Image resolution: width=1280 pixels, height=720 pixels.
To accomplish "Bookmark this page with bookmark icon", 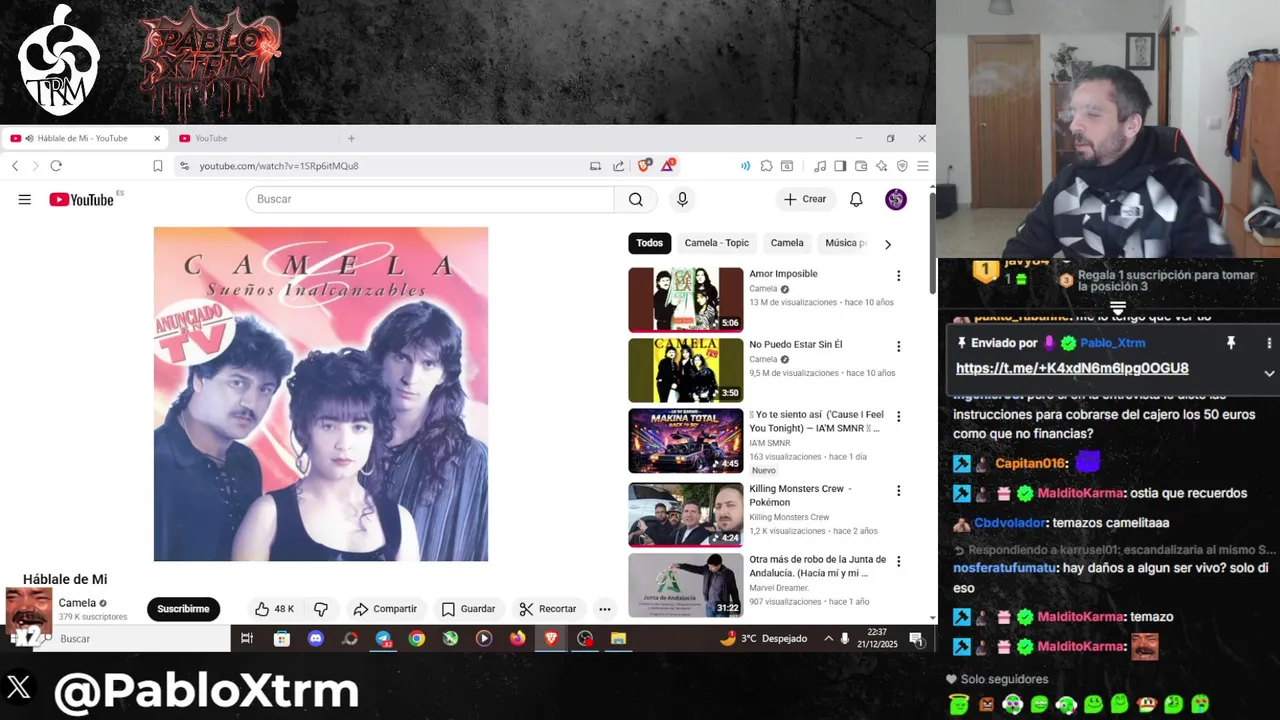I will click(158, 166).
